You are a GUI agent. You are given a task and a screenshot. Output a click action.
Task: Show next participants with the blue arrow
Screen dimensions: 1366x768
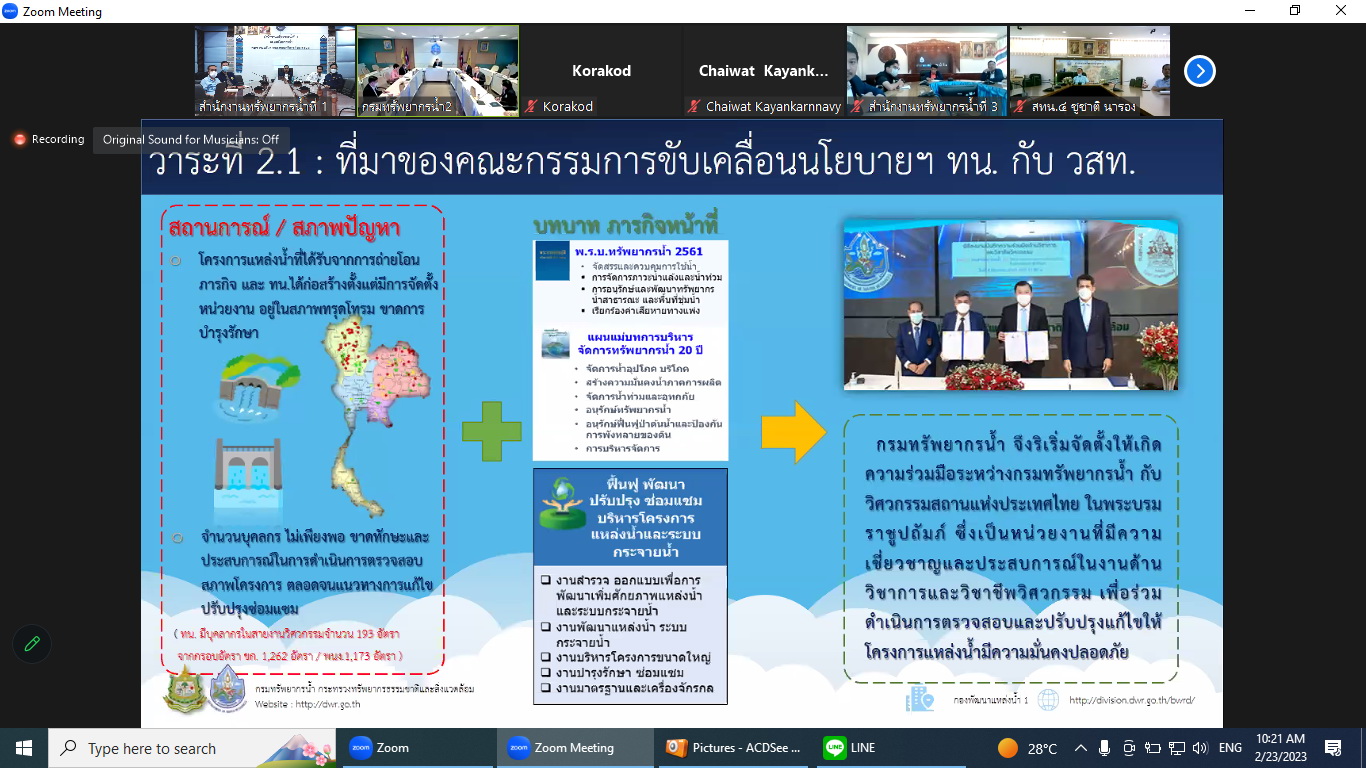point(1199,71)
